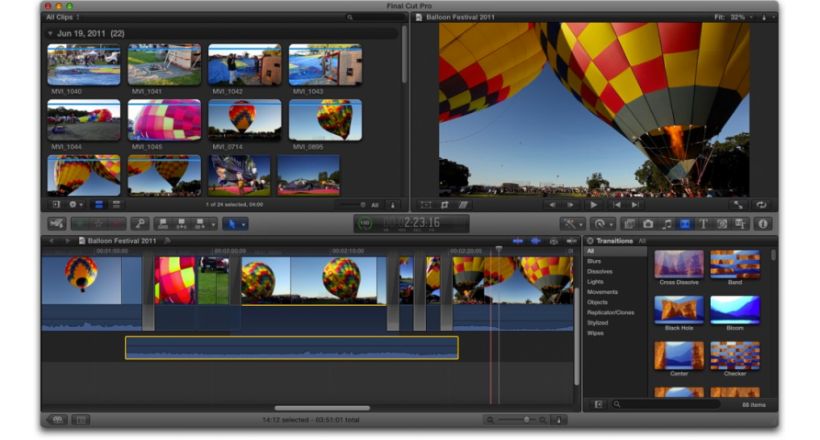Click the insert clip edit button
Image resolution: width=820 pixels, height=440 pixels.
point(181,224)
